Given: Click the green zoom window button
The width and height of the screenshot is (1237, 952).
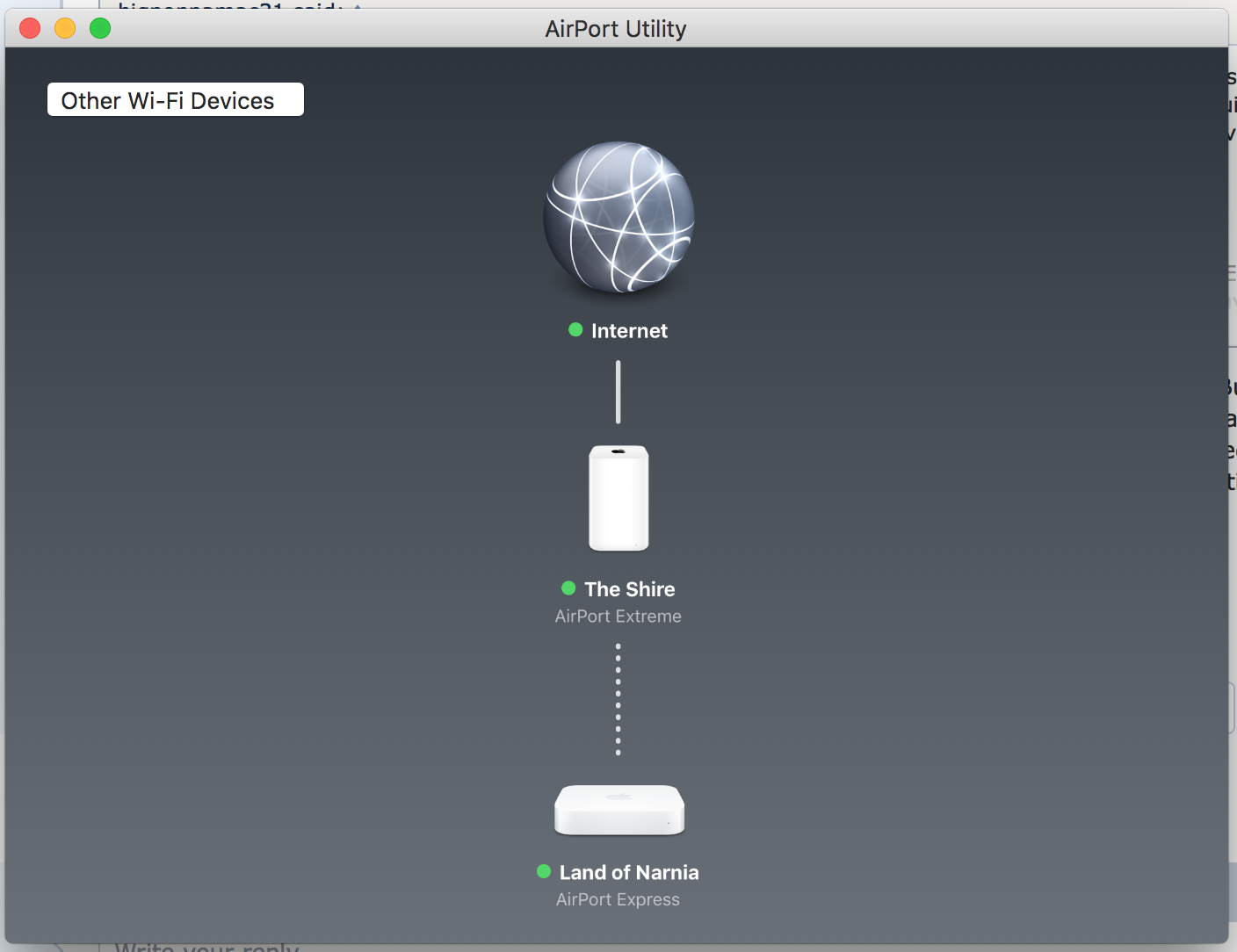Looking at the screenshot, I should pyautogui.click(x=100, y=28).
